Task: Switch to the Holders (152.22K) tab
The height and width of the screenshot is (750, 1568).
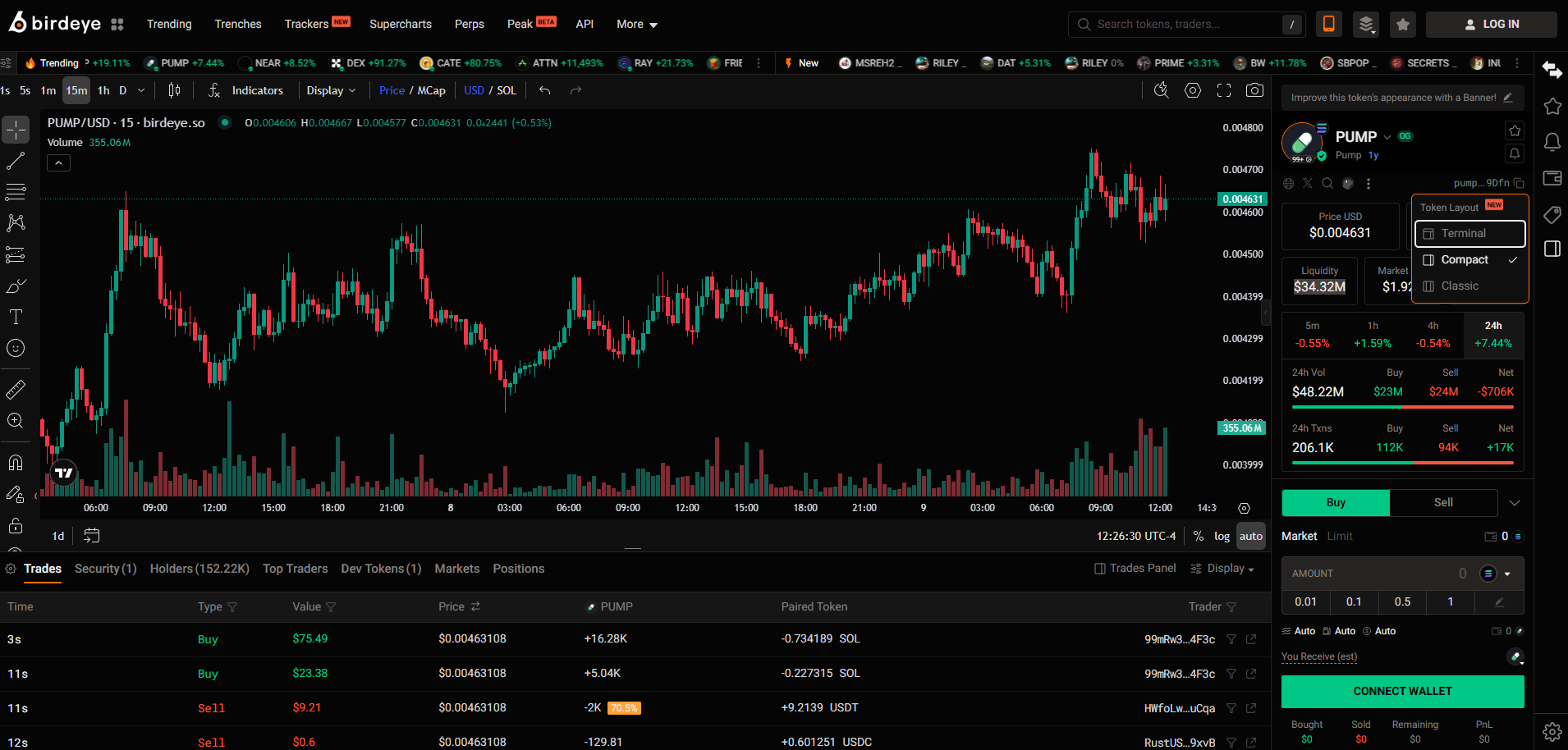Action: [199, 569]
